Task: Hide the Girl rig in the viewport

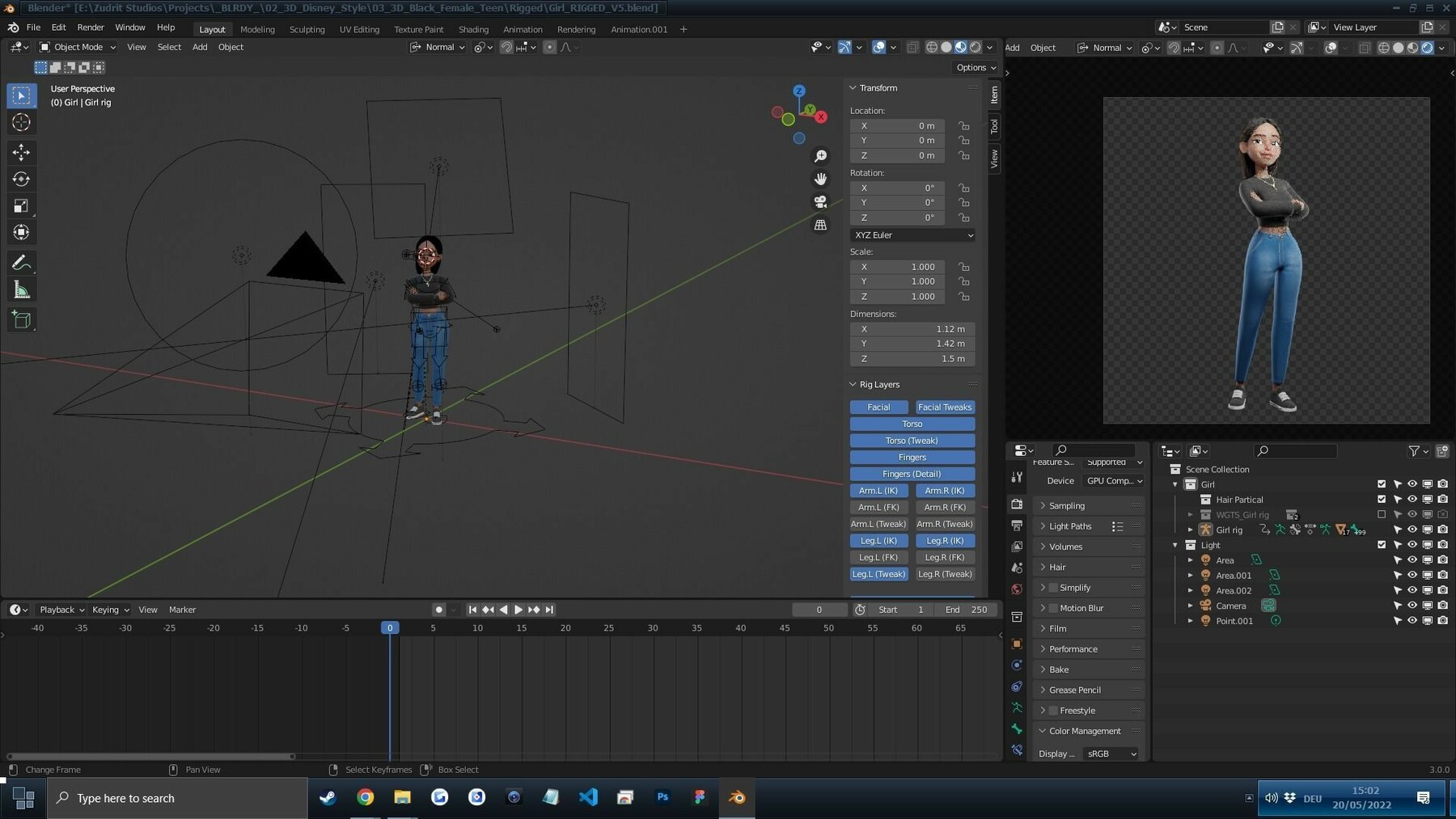Action: [x=1412, y=530]
